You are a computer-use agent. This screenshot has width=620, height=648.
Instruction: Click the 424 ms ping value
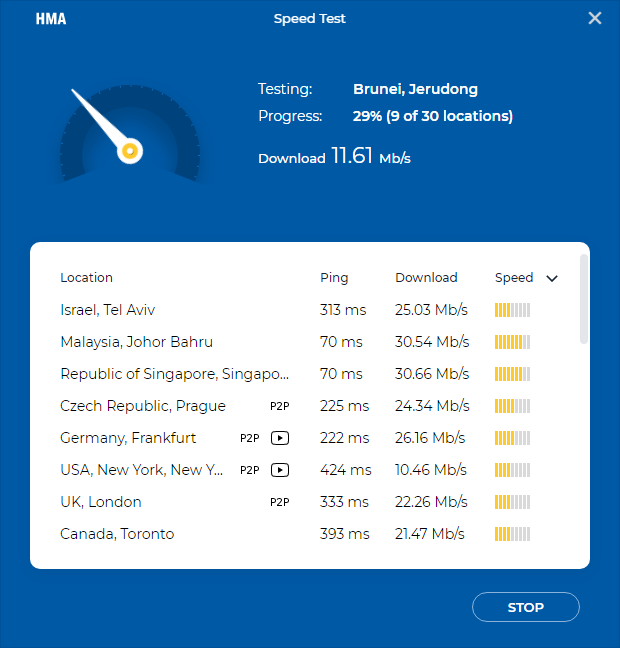[x=346, y=470]
